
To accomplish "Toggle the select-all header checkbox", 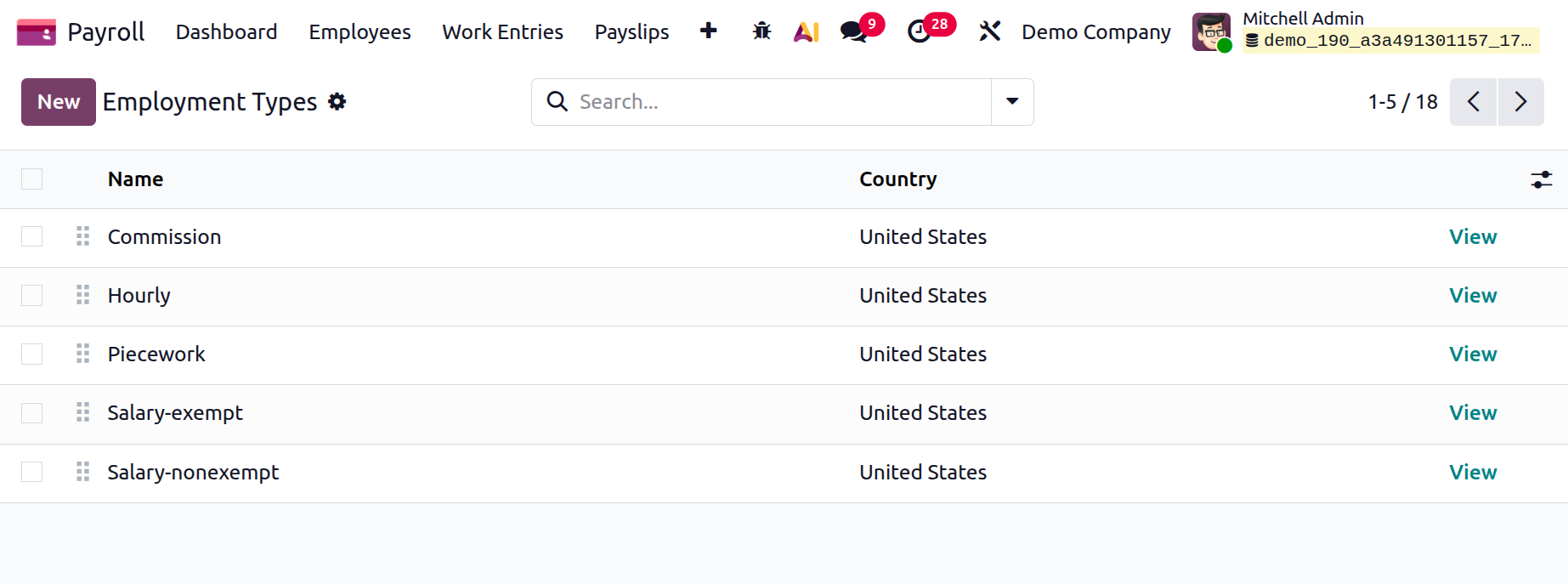I will (x=32, y=179).
